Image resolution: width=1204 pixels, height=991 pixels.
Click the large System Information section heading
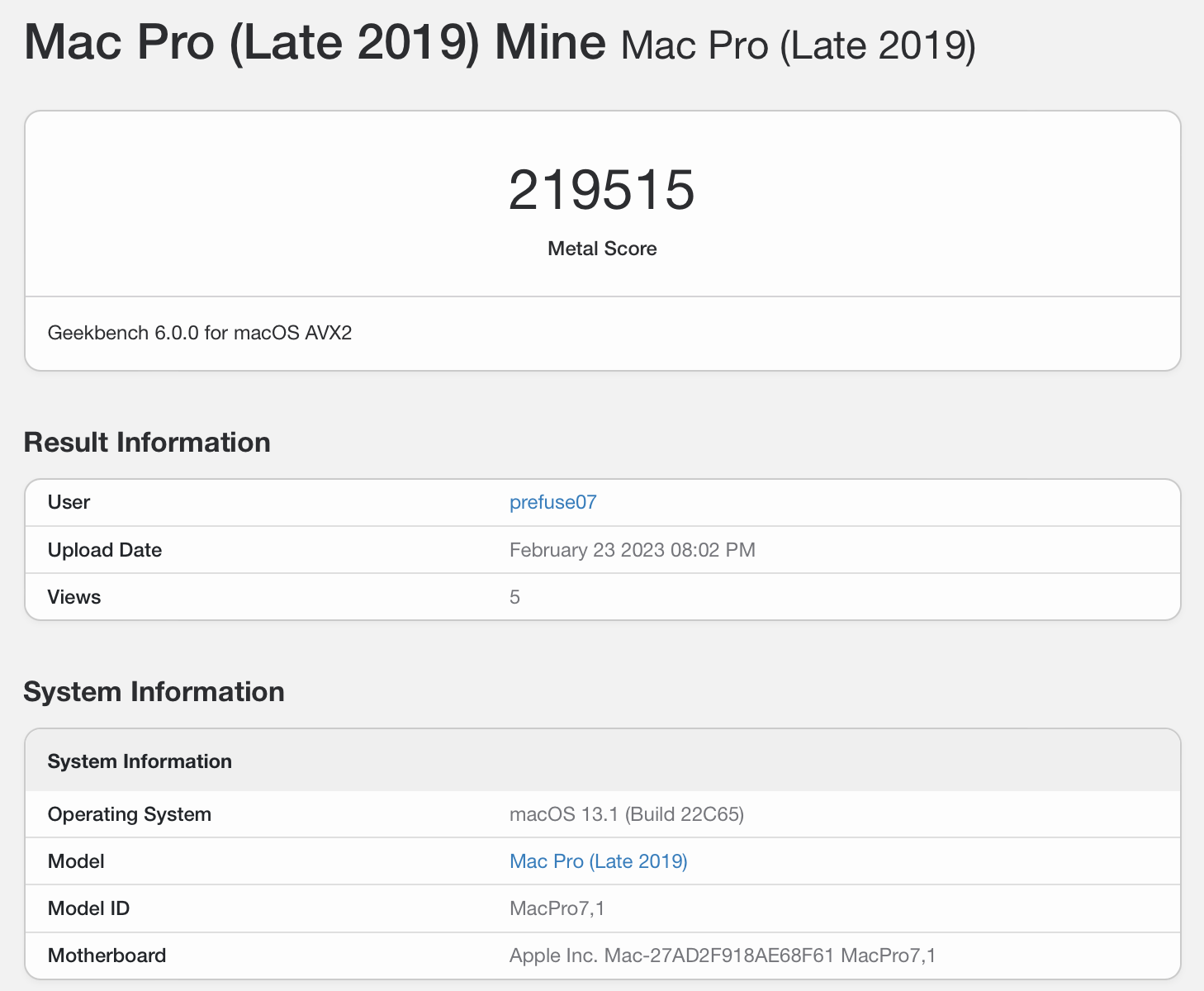pyautogui.click(x=154, y=691)
